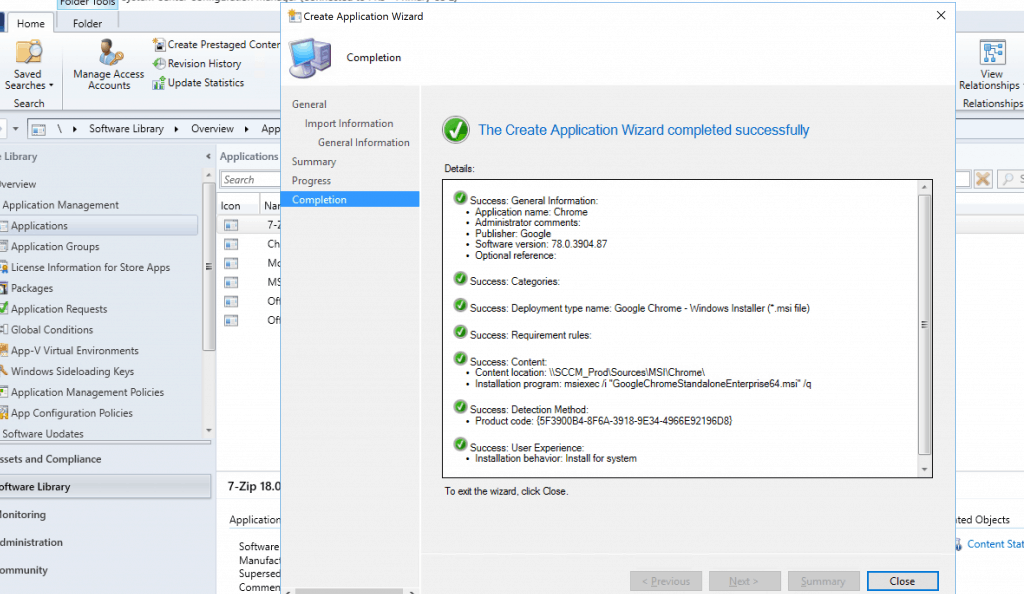Click App Configuration Policies icon
The height and width of the screenshot is (594, 1024).
pos(4,413)
